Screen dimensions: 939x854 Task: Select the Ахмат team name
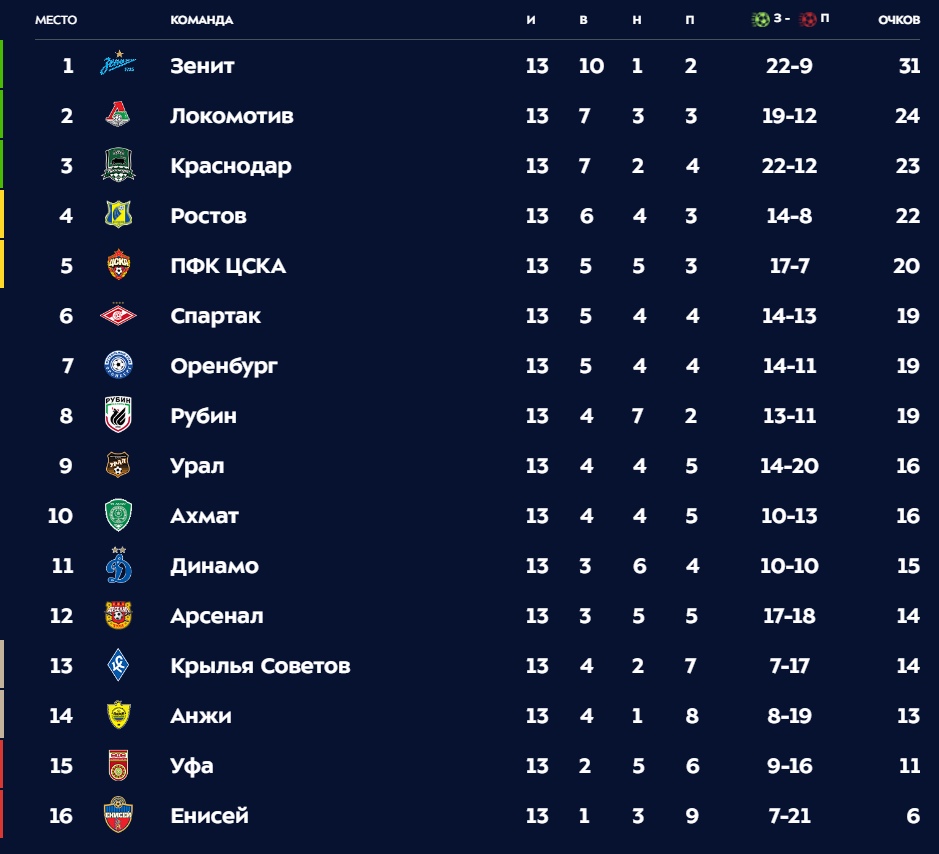tap(204, 516)
